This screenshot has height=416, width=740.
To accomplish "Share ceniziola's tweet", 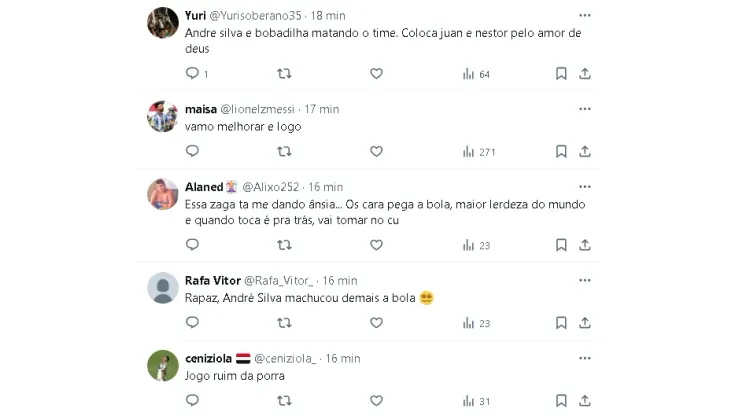I will click(585, 401).
